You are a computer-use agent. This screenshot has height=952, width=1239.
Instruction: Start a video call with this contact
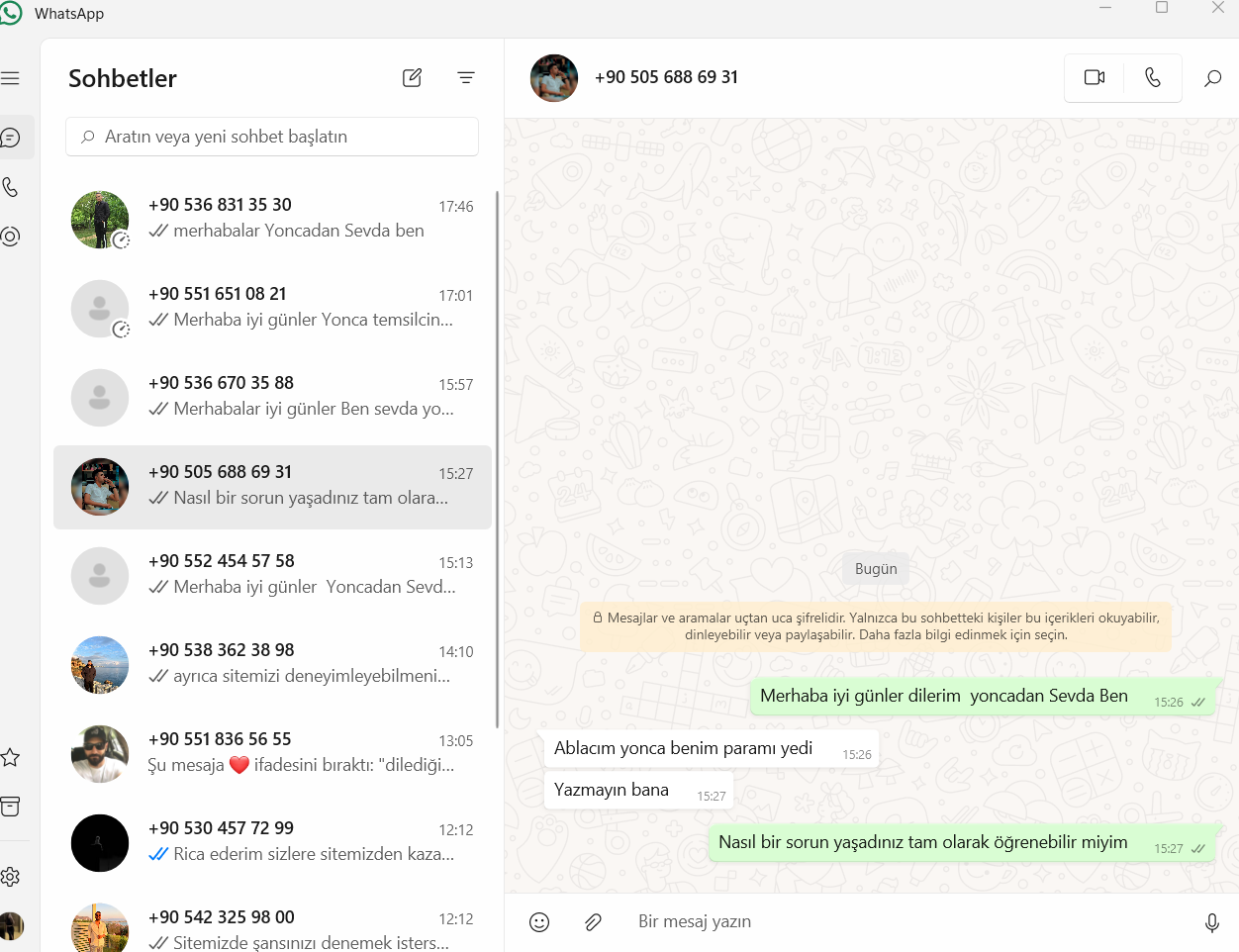pyautogui.click(x=1095, y=77)
